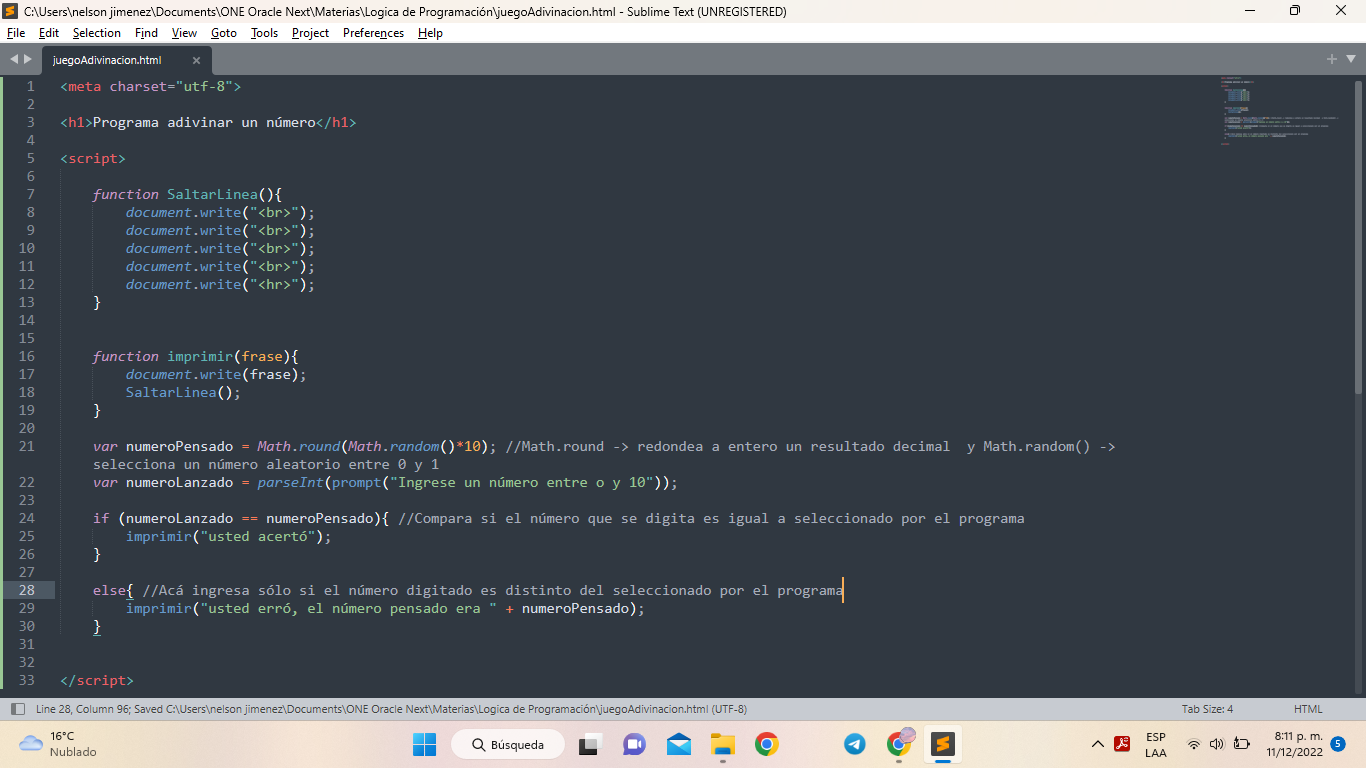Open the clock and calendar flyout
This screenshot has width=1366, height=768.
[x=1294, y=744]
